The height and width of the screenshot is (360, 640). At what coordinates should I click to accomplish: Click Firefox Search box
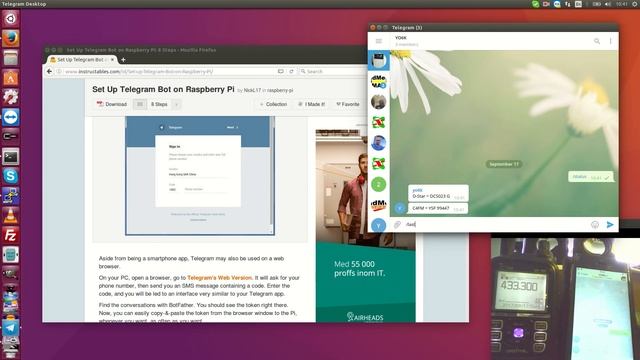tap(333, 71)
